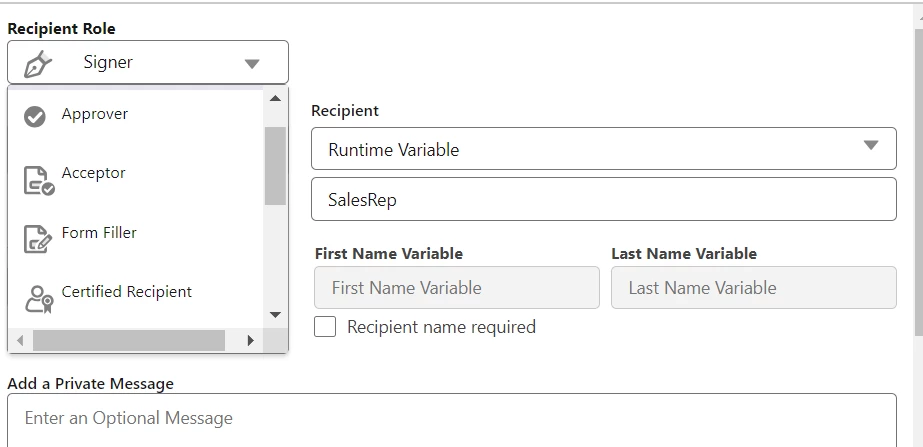
Task: Click the Acceptor document icon
Action: (38, 180)
